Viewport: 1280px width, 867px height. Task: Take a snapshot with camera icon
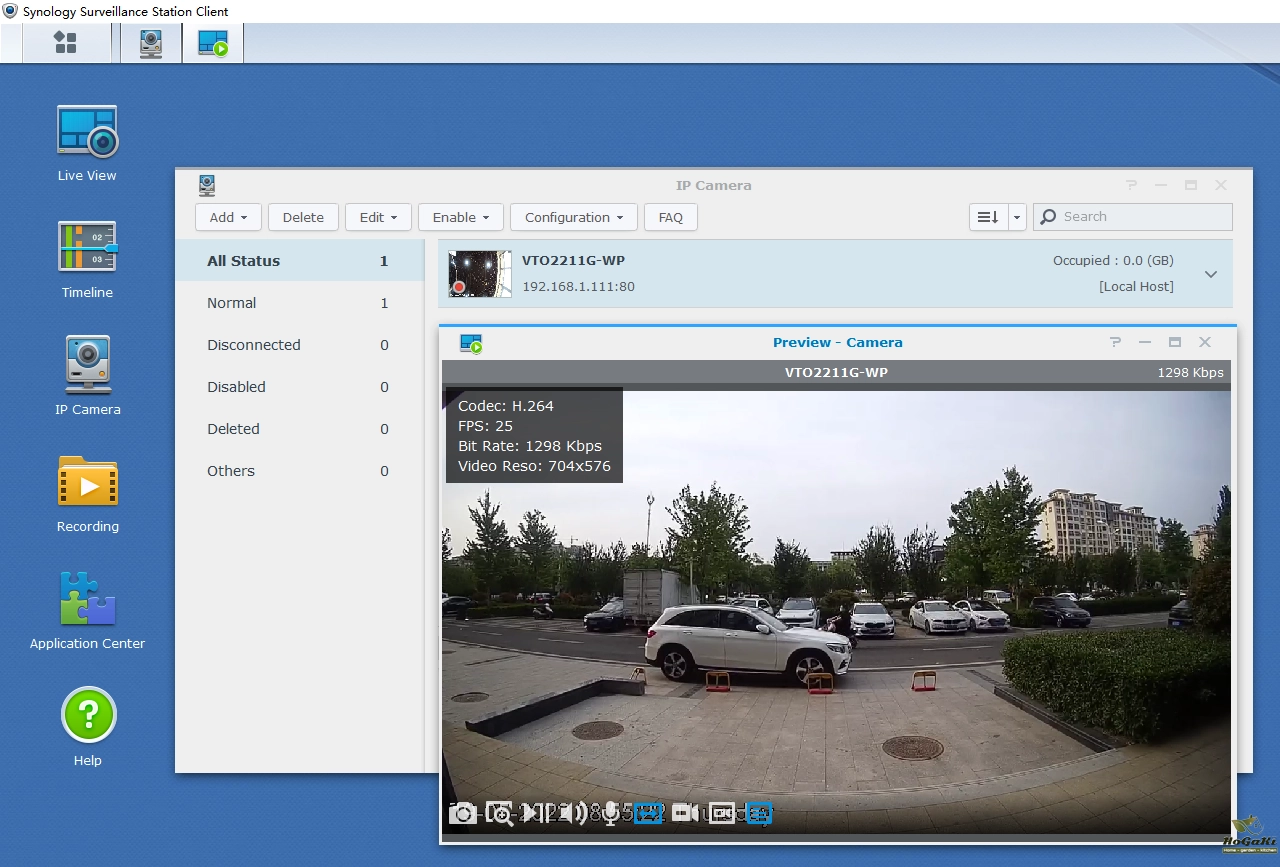(462, 813)
